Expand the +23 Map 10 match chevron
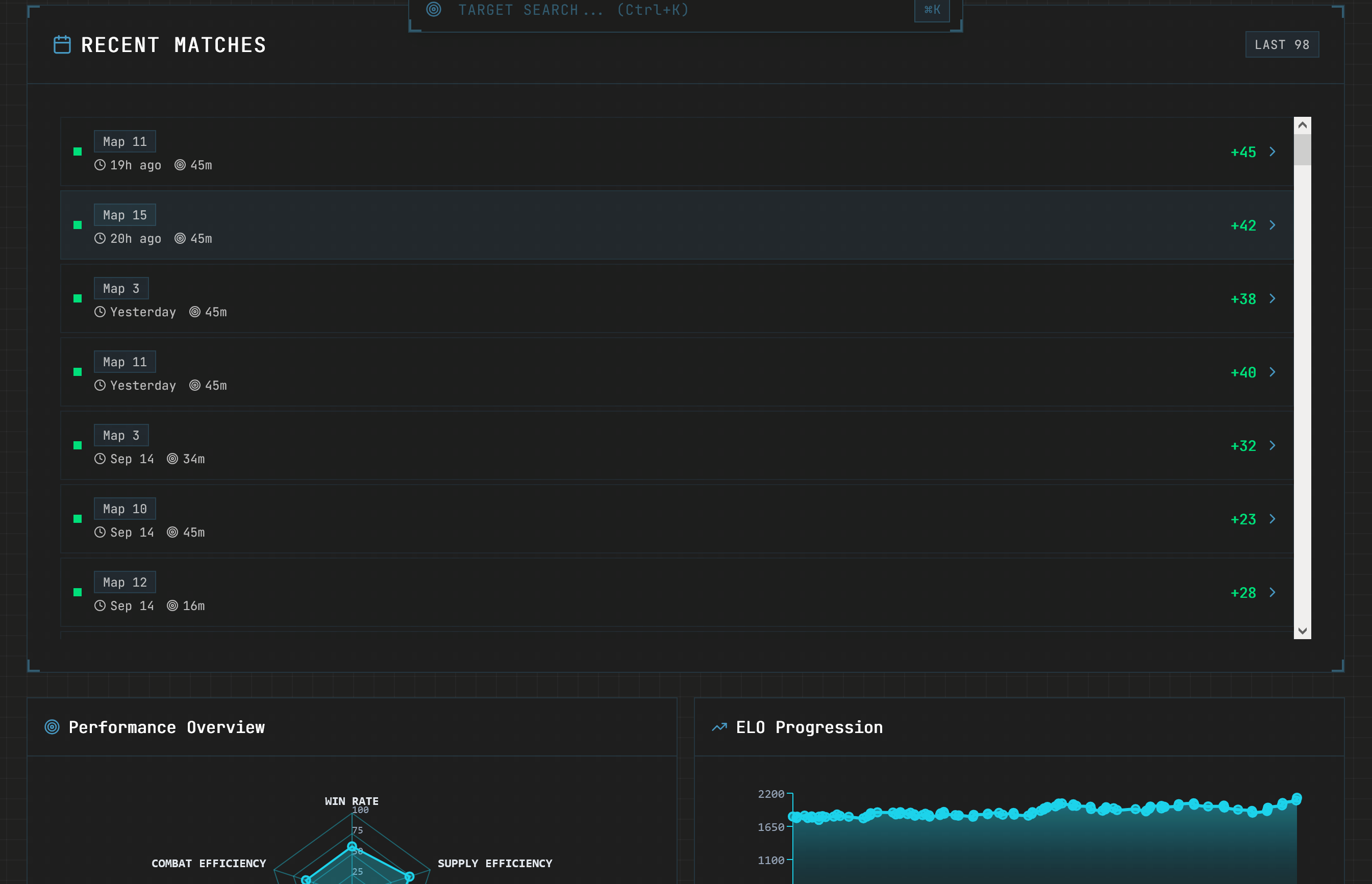 pyautogui.click(x=1272, y=519)
